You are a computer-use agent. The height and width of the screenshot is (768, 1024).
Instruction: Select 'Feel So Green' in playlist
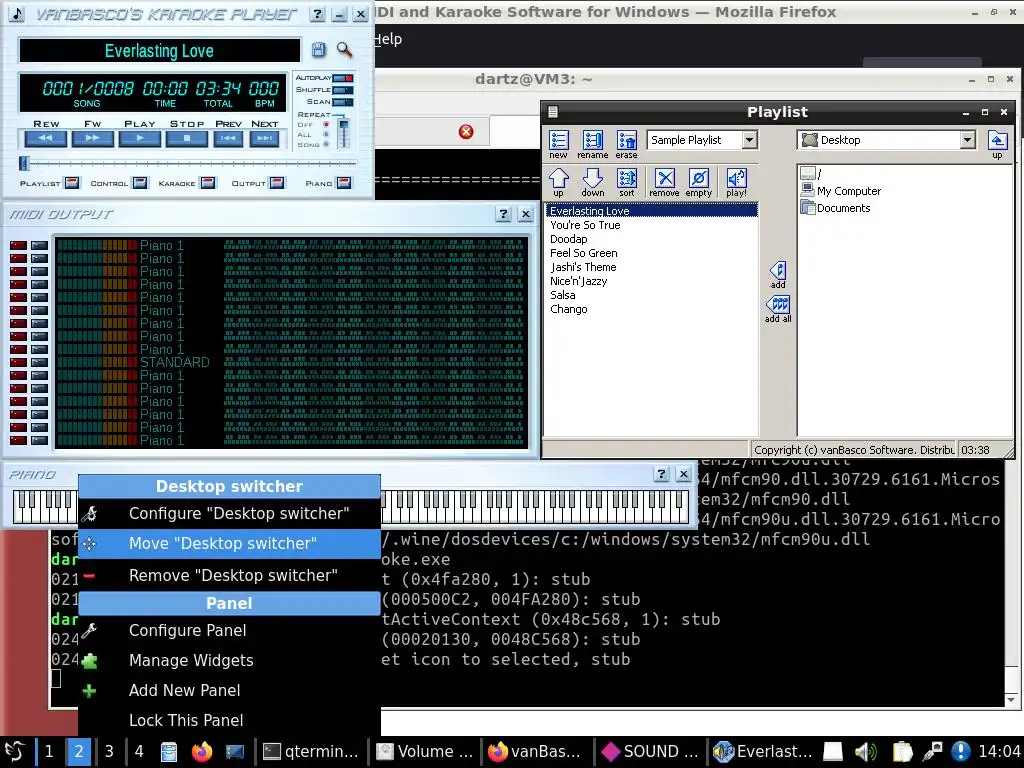click(x=583, y=253)
